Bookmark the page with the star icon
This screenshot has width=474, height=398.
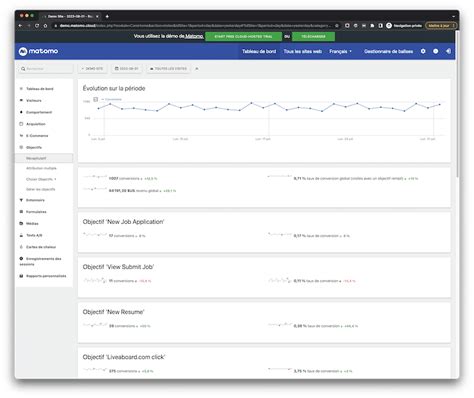(x=337, y=26)
